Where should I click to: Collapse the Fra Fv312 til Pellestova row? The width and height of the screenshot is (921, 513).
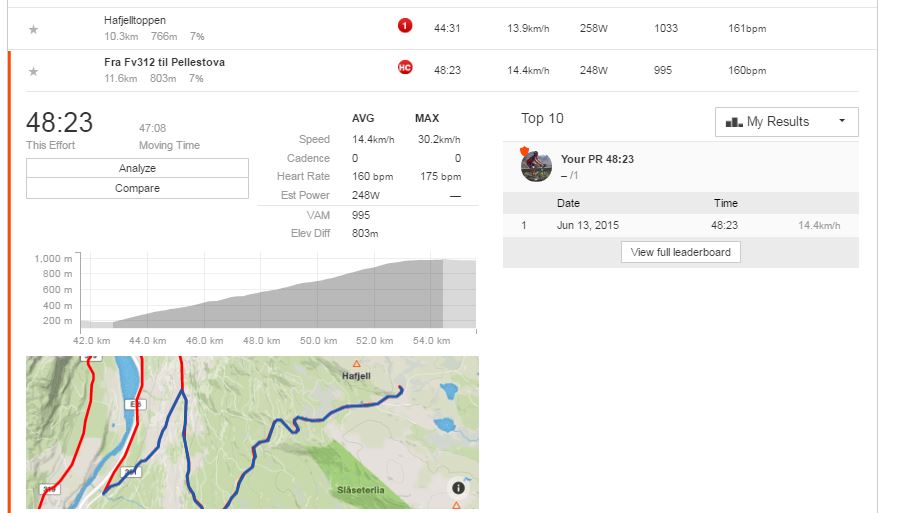coord(442,71)
